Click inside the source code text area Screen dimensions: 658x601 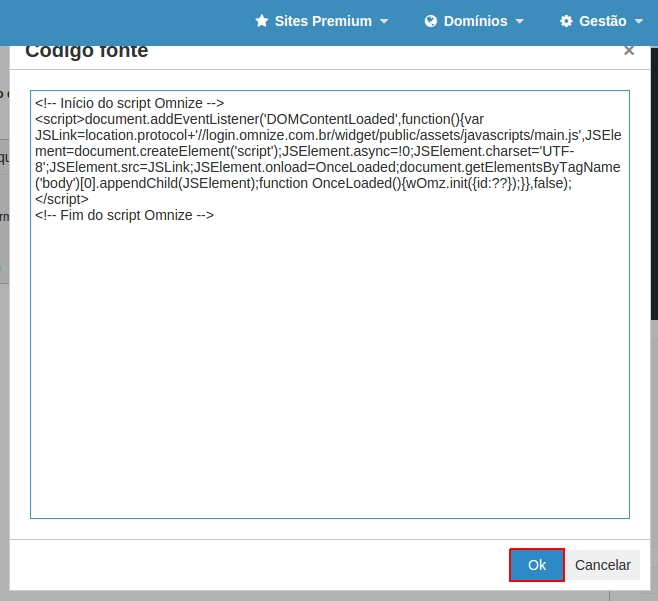click(x=330, y=304)
